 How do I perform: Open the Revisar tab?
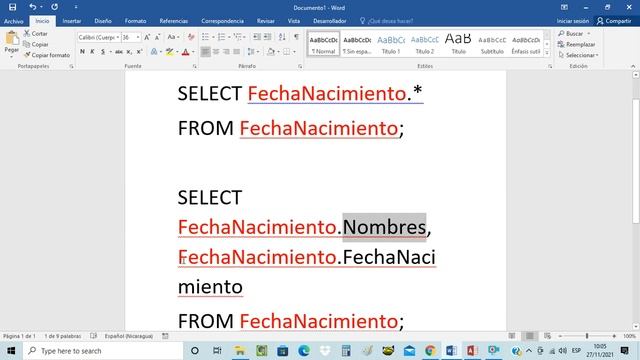[x=266, y=21]
